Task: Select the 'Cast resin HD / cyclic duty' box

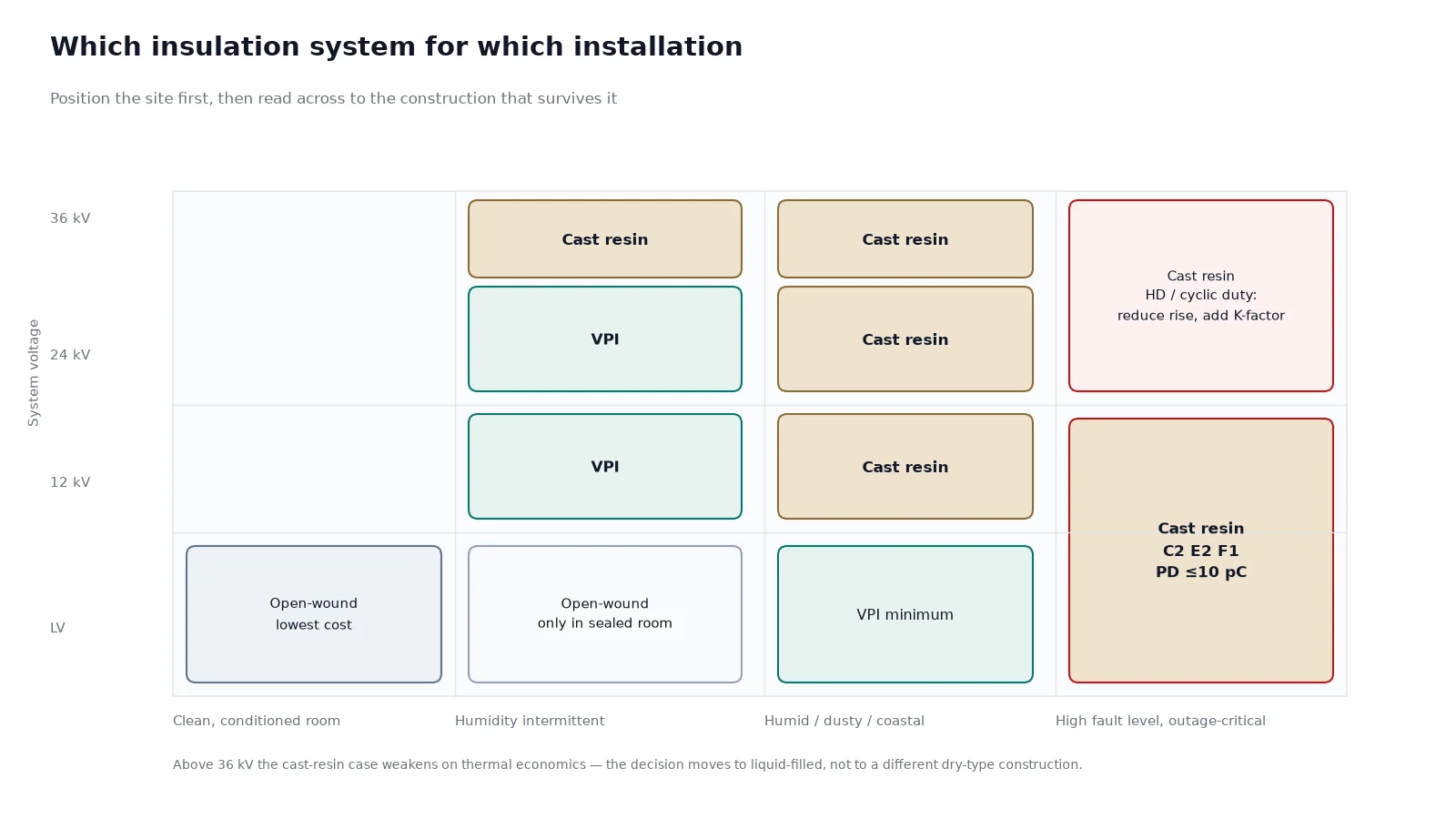Action: click(1201, 296)
